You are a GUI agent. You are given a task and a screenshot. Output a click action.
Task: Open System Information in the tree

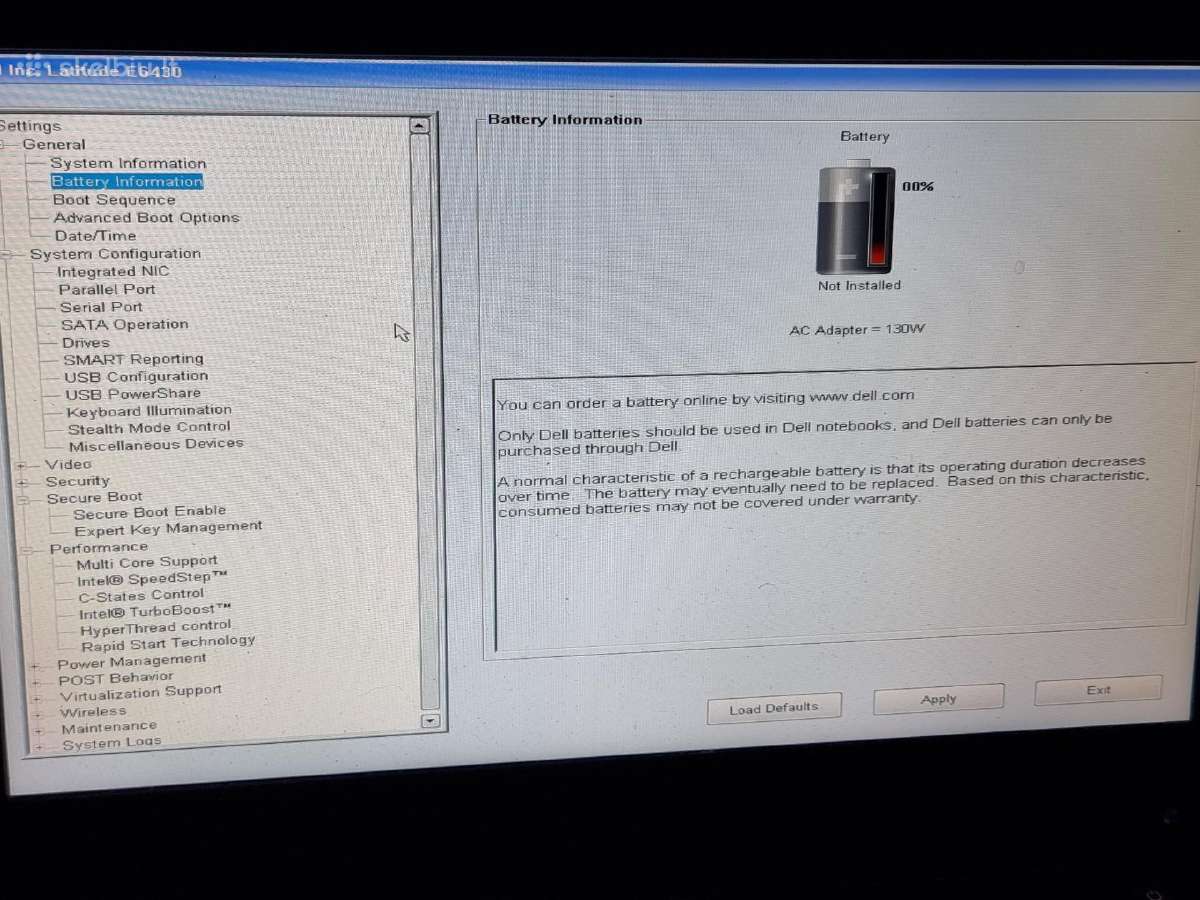(128, 163)
